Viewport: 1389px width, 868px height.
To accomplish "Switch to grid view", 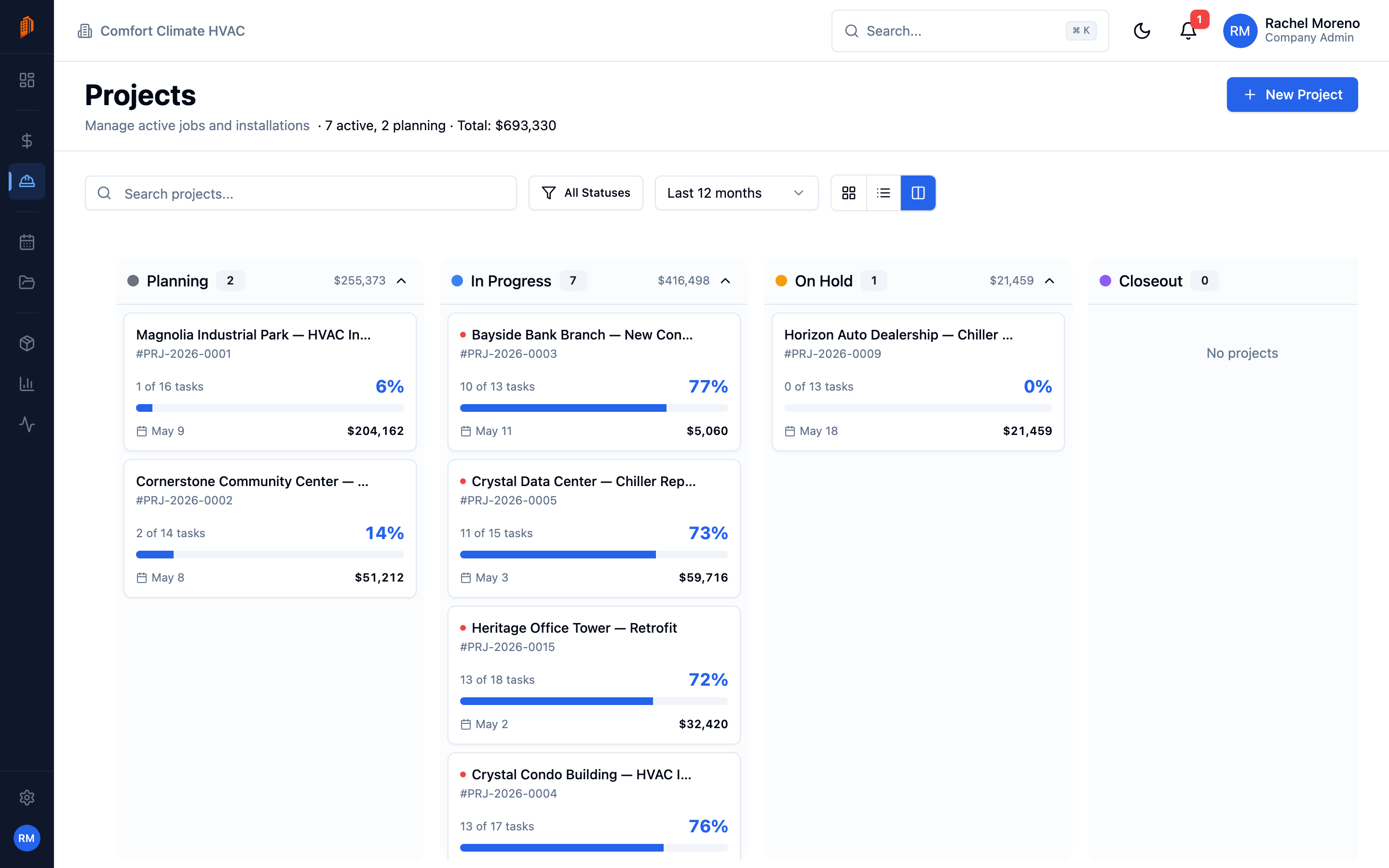I will (x=849, y=193).
